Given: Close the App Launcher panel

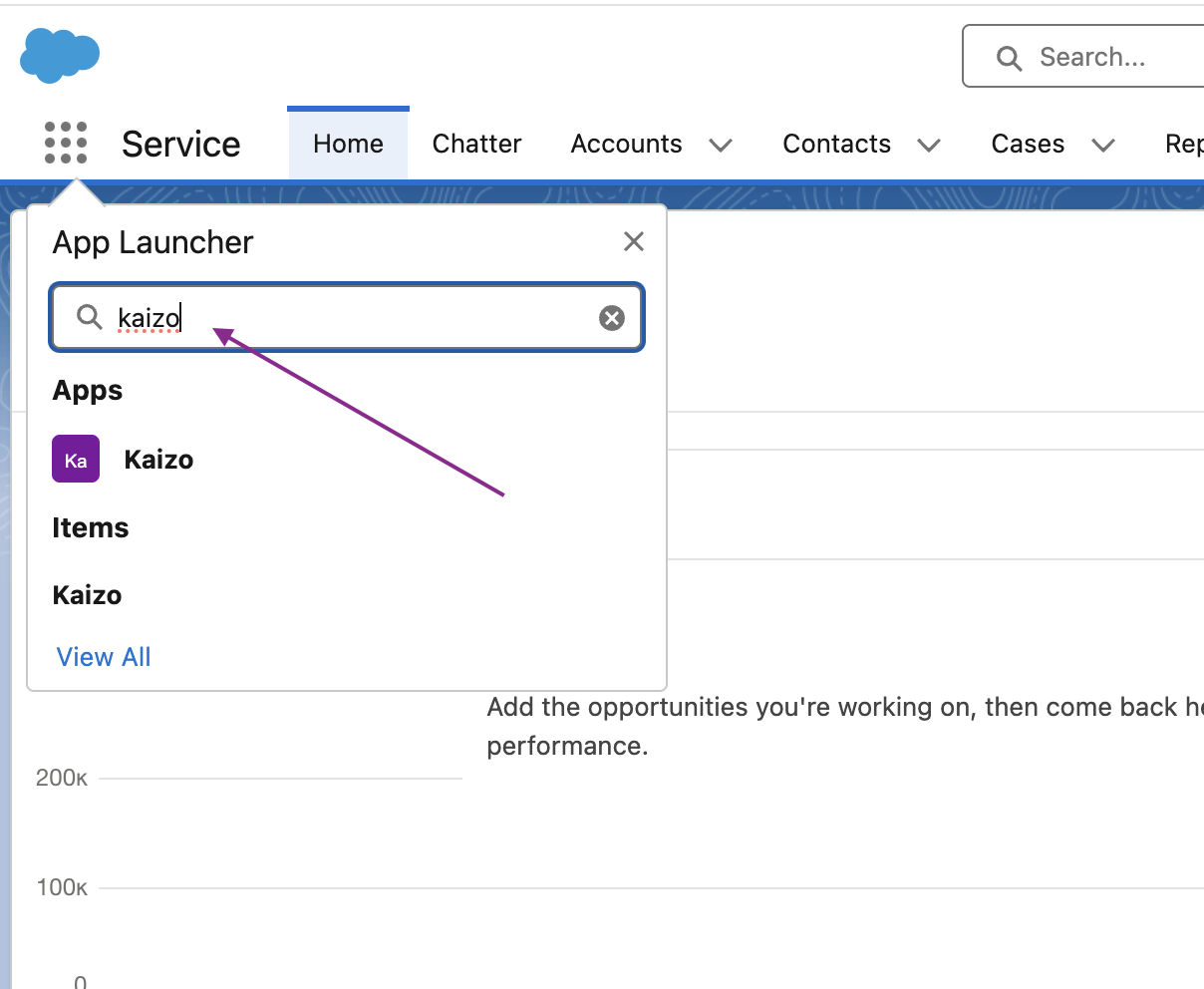Looking at the screenshot, I should pos(633,241).
